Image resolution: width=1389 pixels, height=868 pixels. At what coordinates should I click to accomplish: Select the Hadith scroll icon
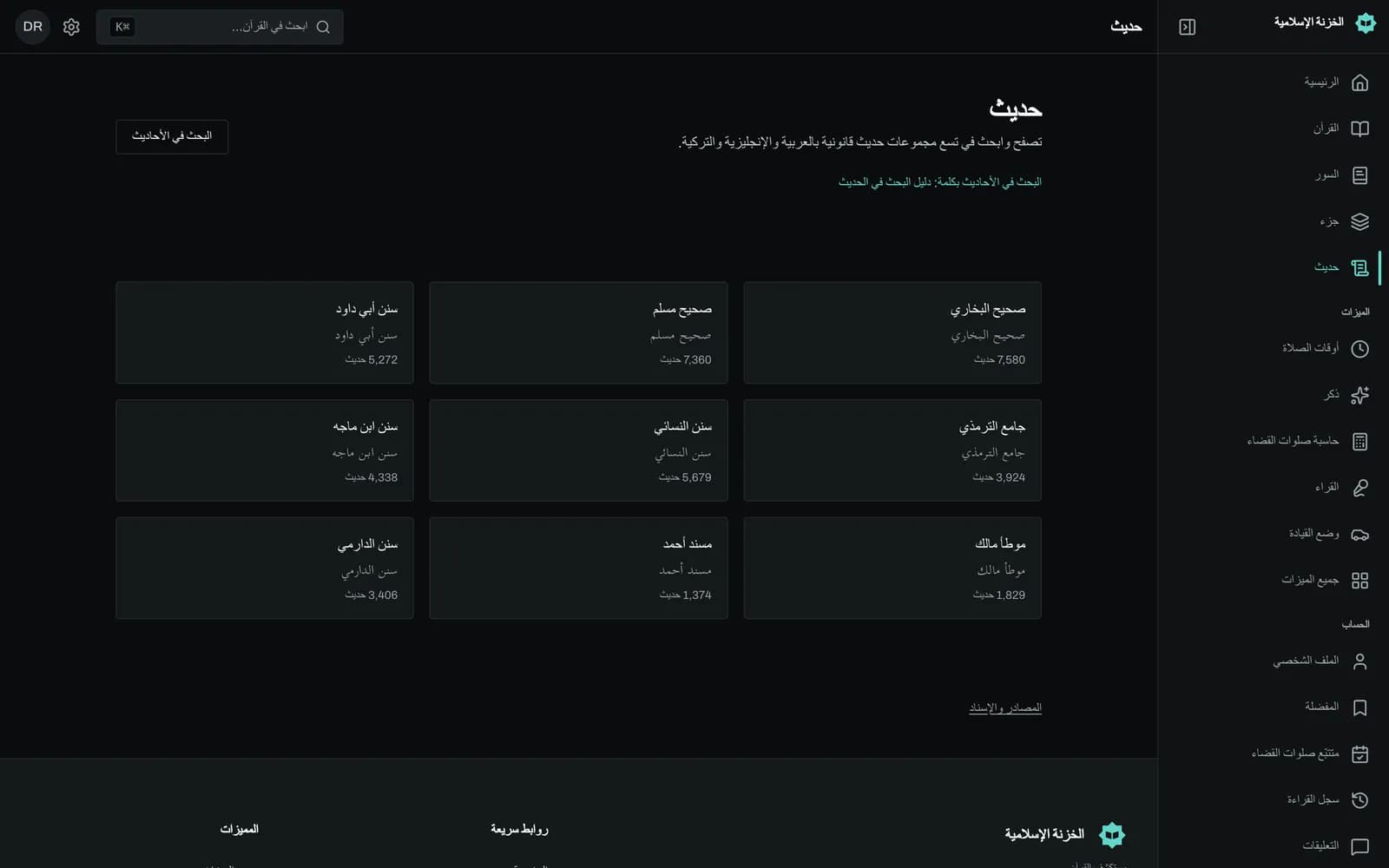(x=1359, y=267)
